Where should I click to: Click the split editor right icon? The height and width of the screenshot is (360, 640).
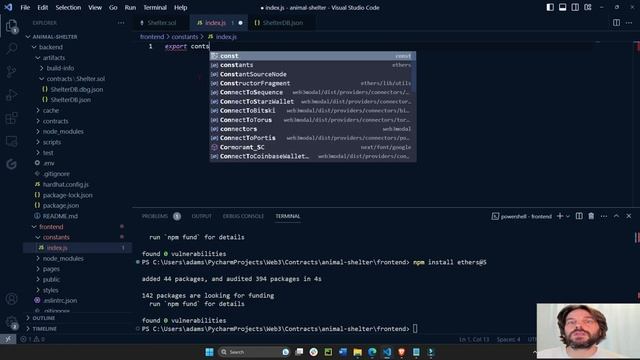616,23
